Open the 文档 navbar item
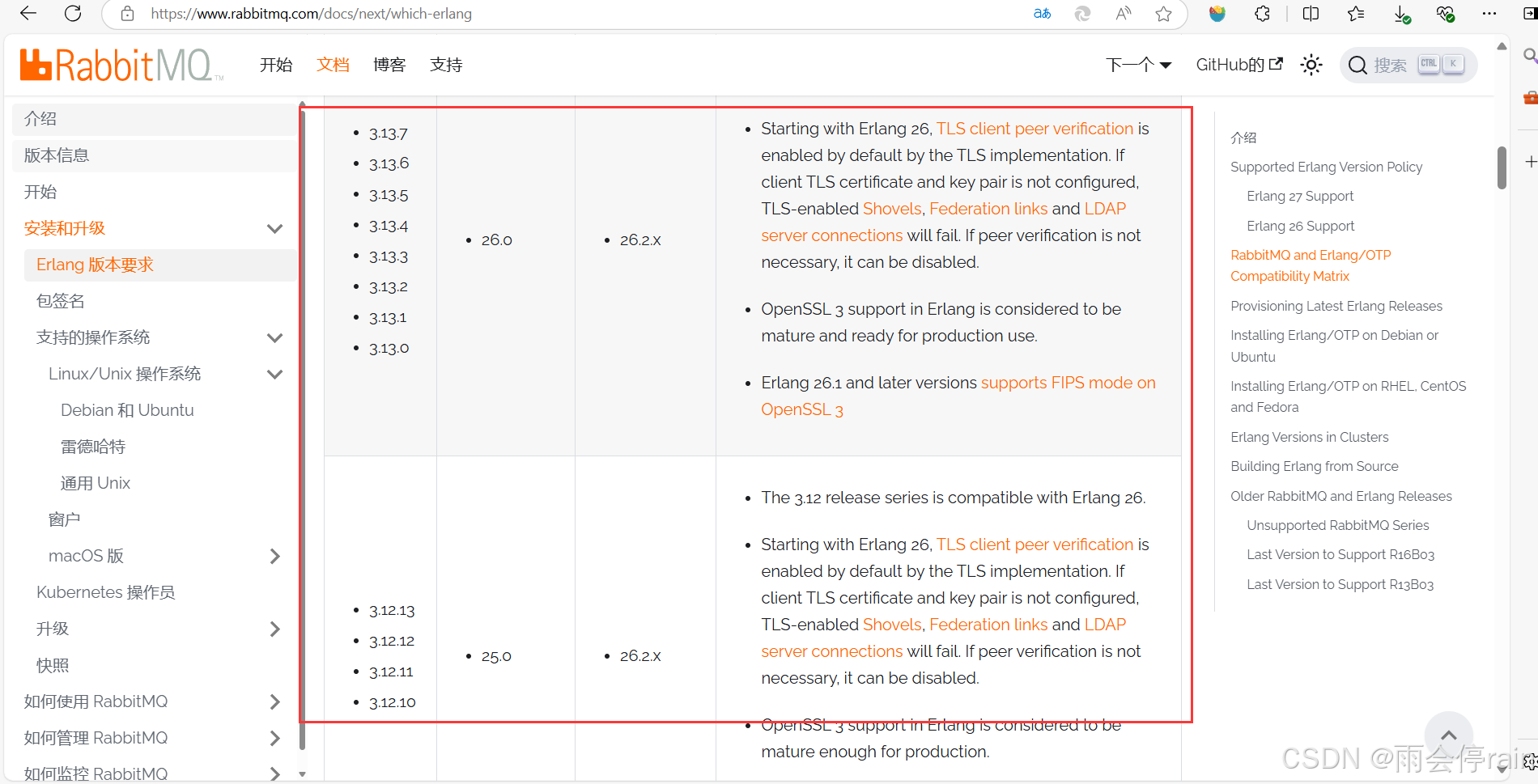 [x=333, y=65]
